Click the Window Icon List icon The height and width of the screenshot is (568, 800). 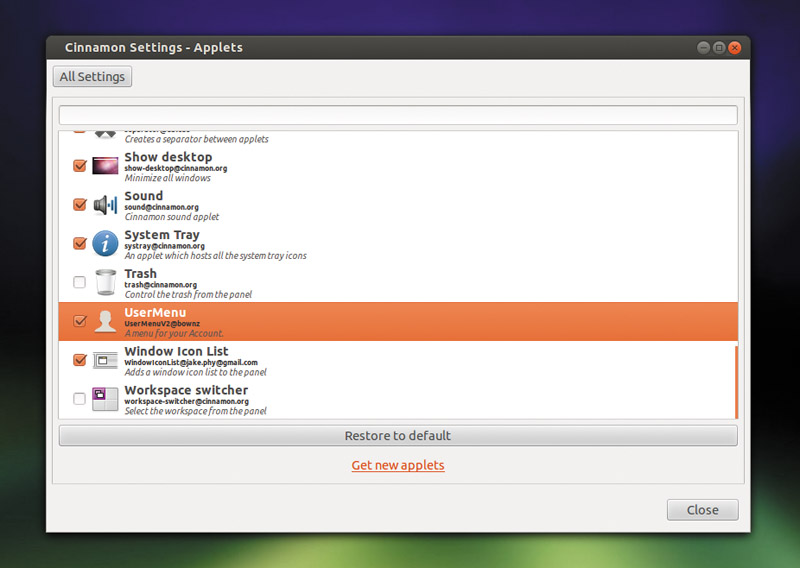click(x=105, y=360)
